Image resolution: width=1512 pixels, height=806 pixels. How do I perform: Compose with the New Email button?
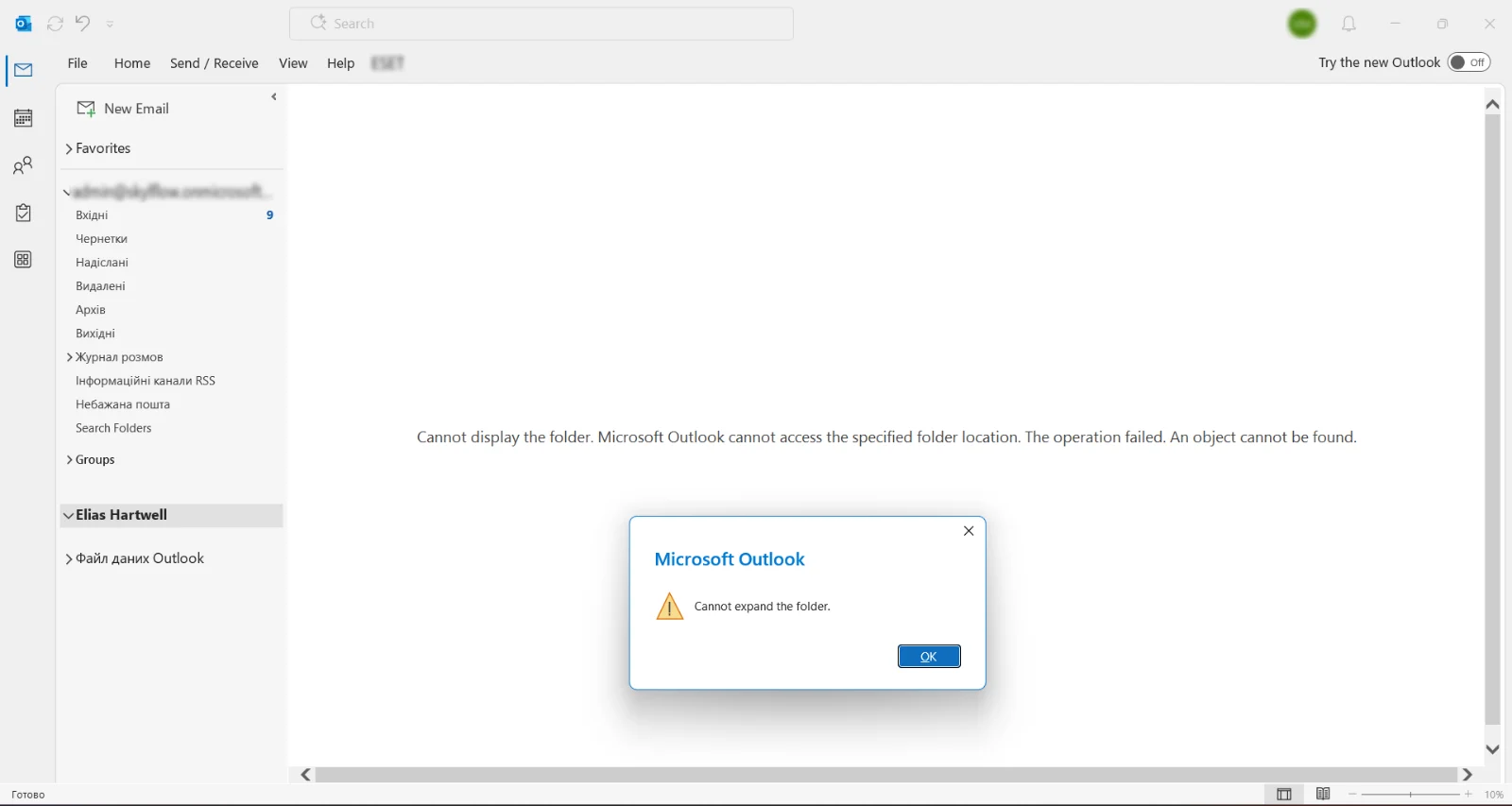[123, 109]
